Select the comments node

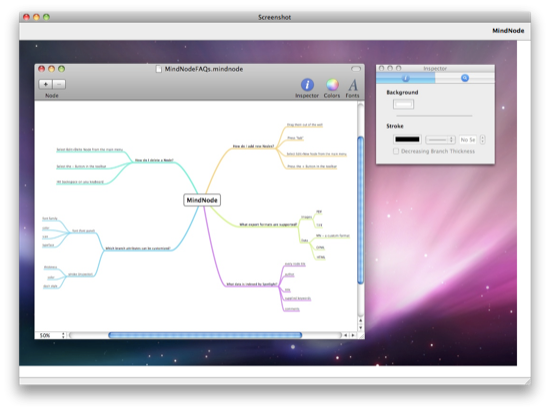[292, 309]
